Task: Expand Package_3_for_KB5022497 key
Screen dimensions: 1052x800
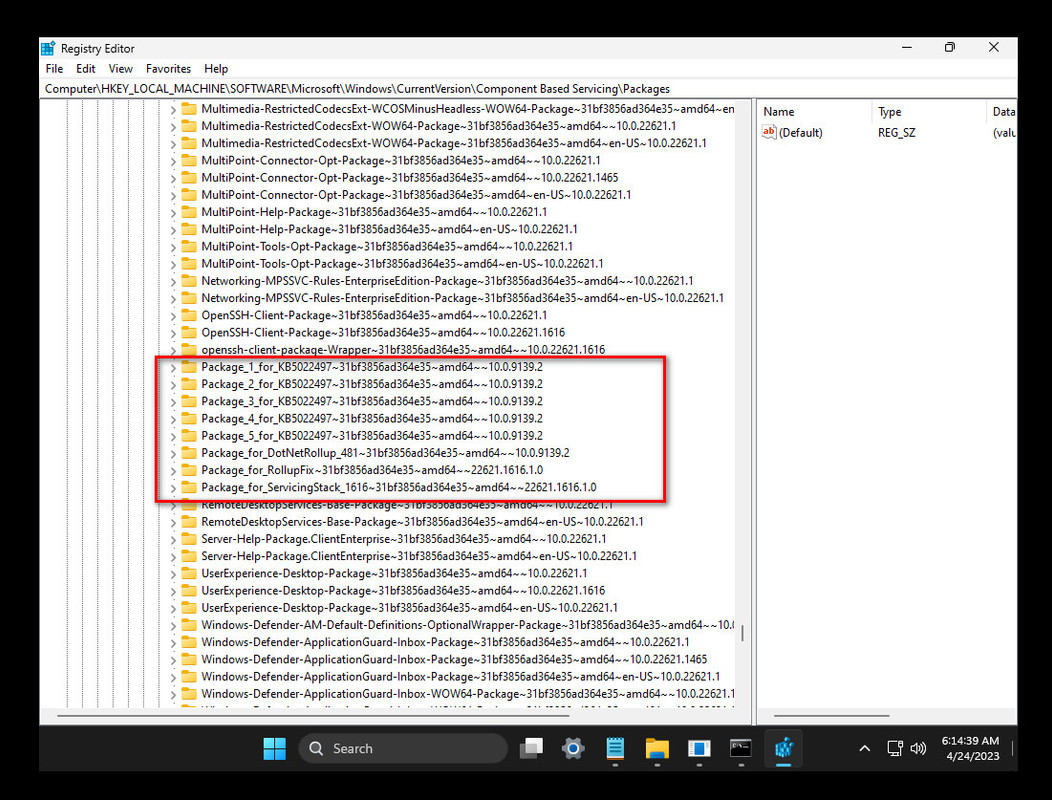Action: tap(172, 402)
